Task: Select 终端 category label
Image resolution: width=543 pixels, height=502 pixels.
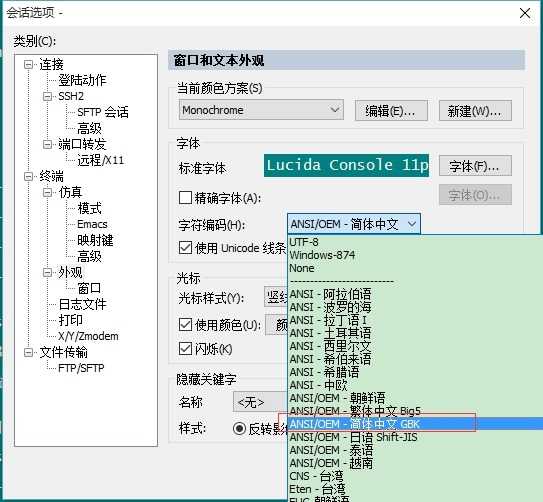Action: [51, 176]
